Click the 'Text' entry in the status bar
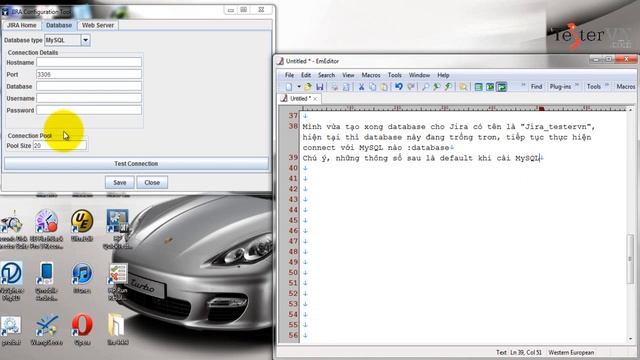This screenshot has width=640, height=360. point(501,352)
